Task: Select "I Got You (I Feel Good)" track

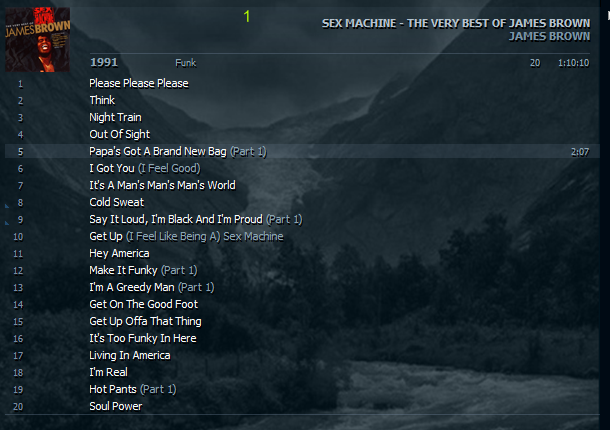Action: pos(144,168)
